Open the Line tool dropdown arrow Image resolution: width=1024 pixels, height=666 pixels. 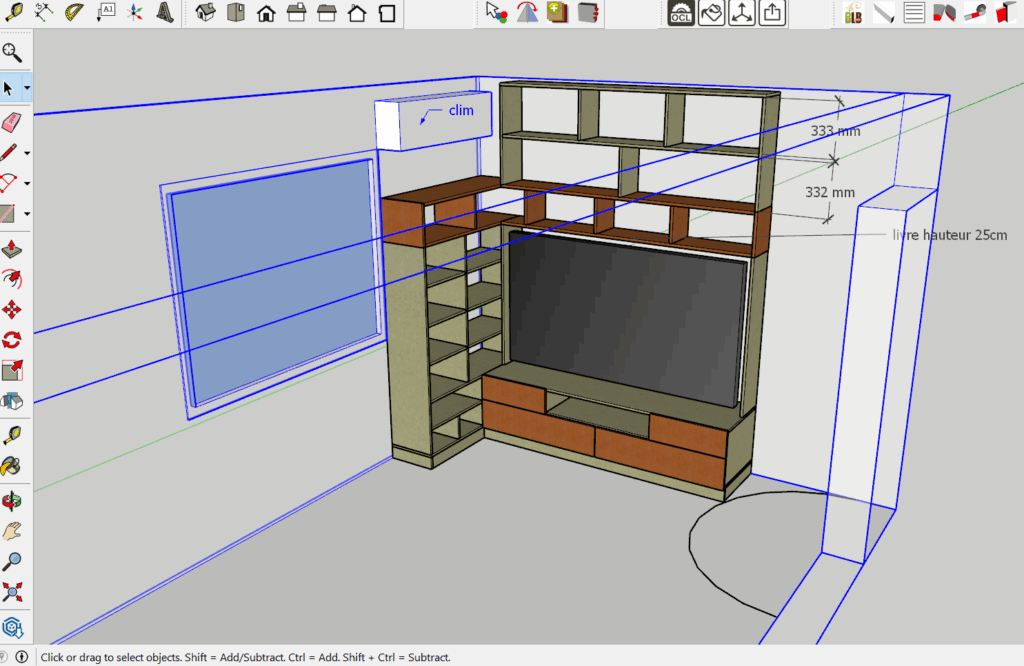pos(27,153)
